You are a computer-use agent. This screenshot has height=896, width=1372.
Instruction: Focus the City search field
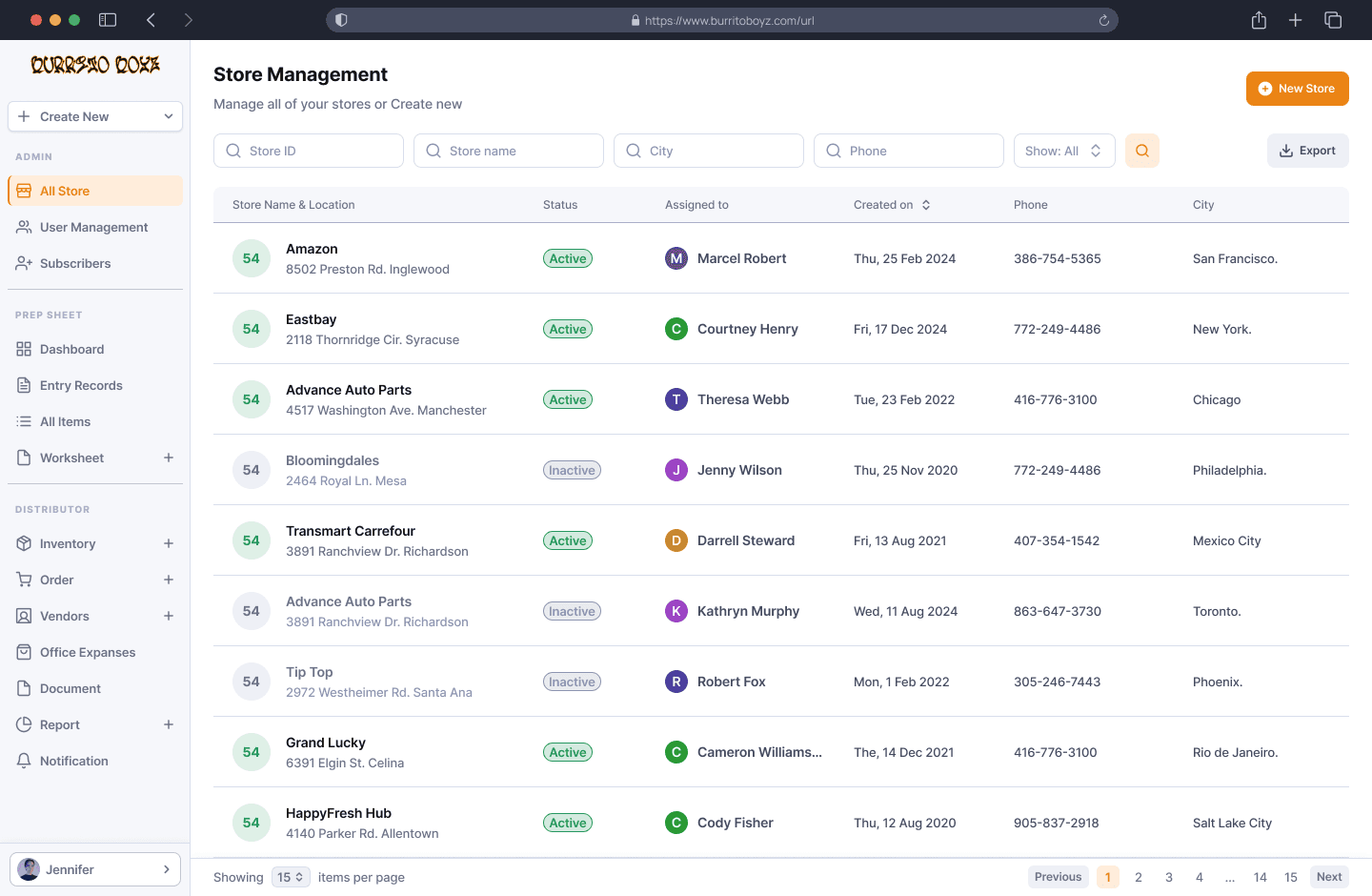709,151
